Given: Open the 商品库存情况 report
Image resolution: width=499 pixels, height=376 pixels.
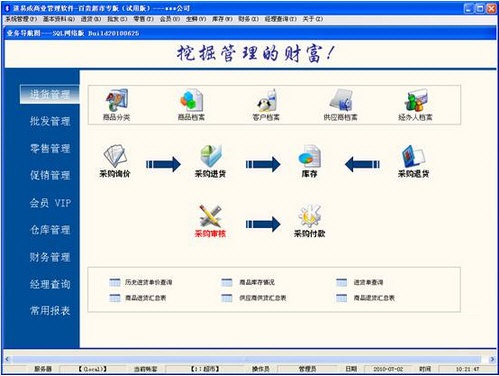Looking at the screenshot, I should click(248, 282).
